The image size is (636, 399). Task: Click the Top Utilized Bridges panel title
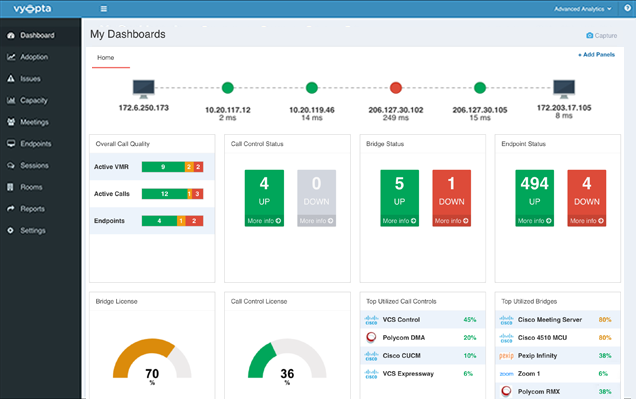point(529,302)
